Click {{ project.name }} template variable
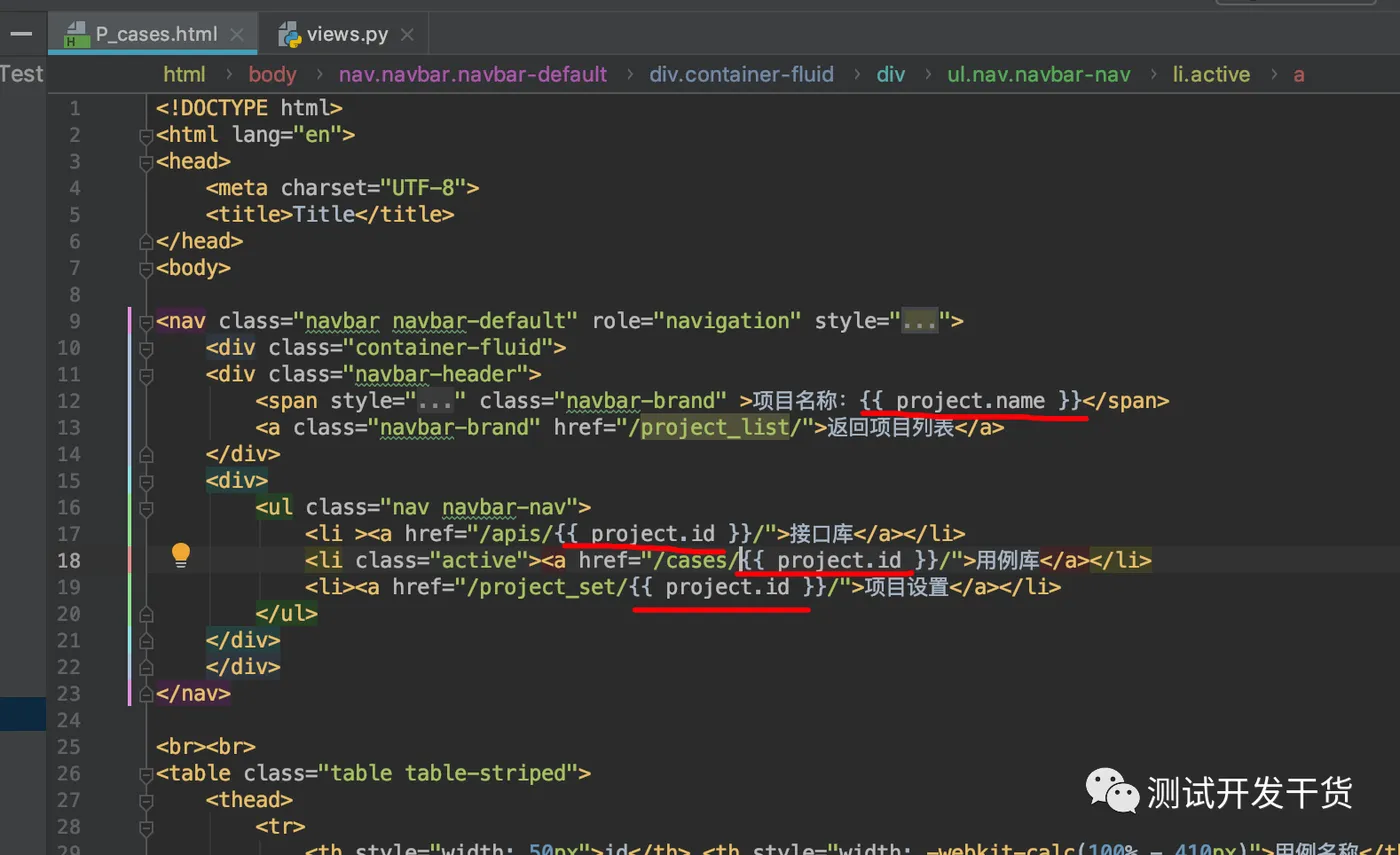The image size is (1400, 855). click(972, 401)
